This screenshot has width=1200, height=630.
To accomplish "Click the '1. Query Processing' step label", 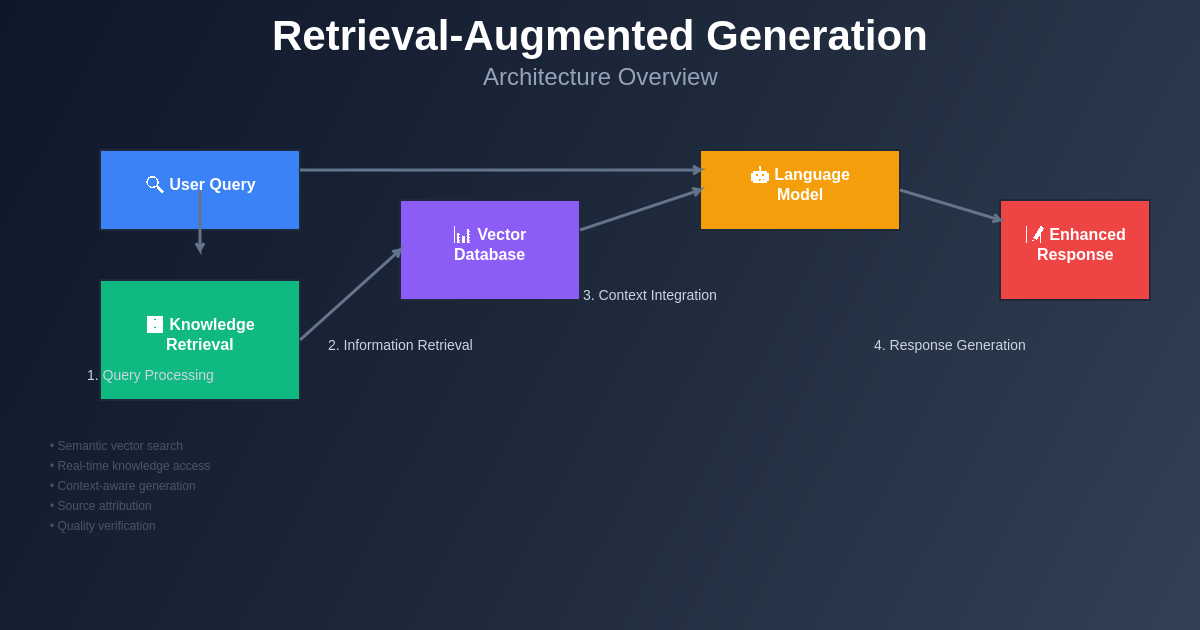I will [150, 375].
